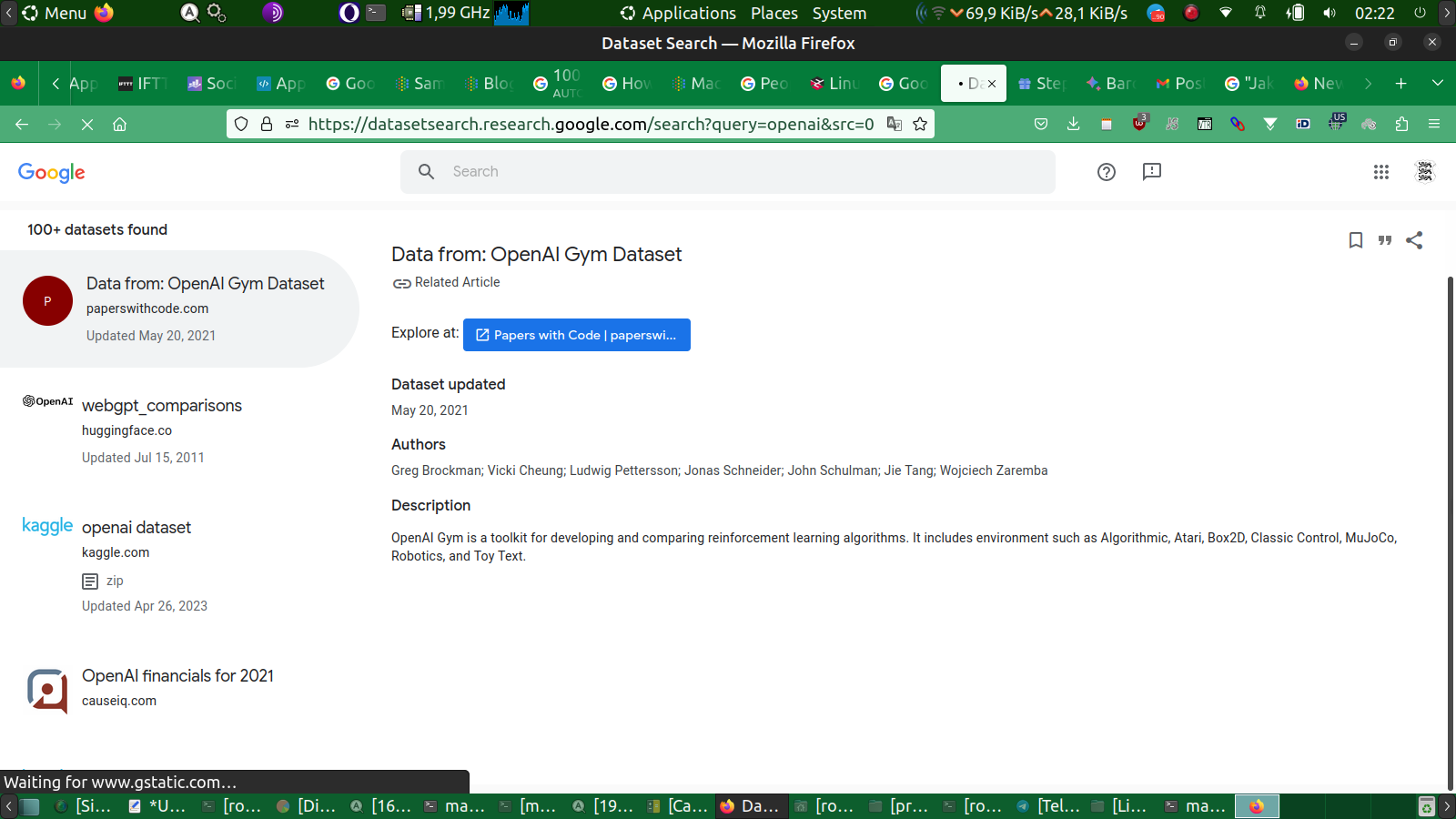The height and width of the screenshot is (819, 1456).
Task: Open the US VPN globe extension
Action: (1336, 123)
